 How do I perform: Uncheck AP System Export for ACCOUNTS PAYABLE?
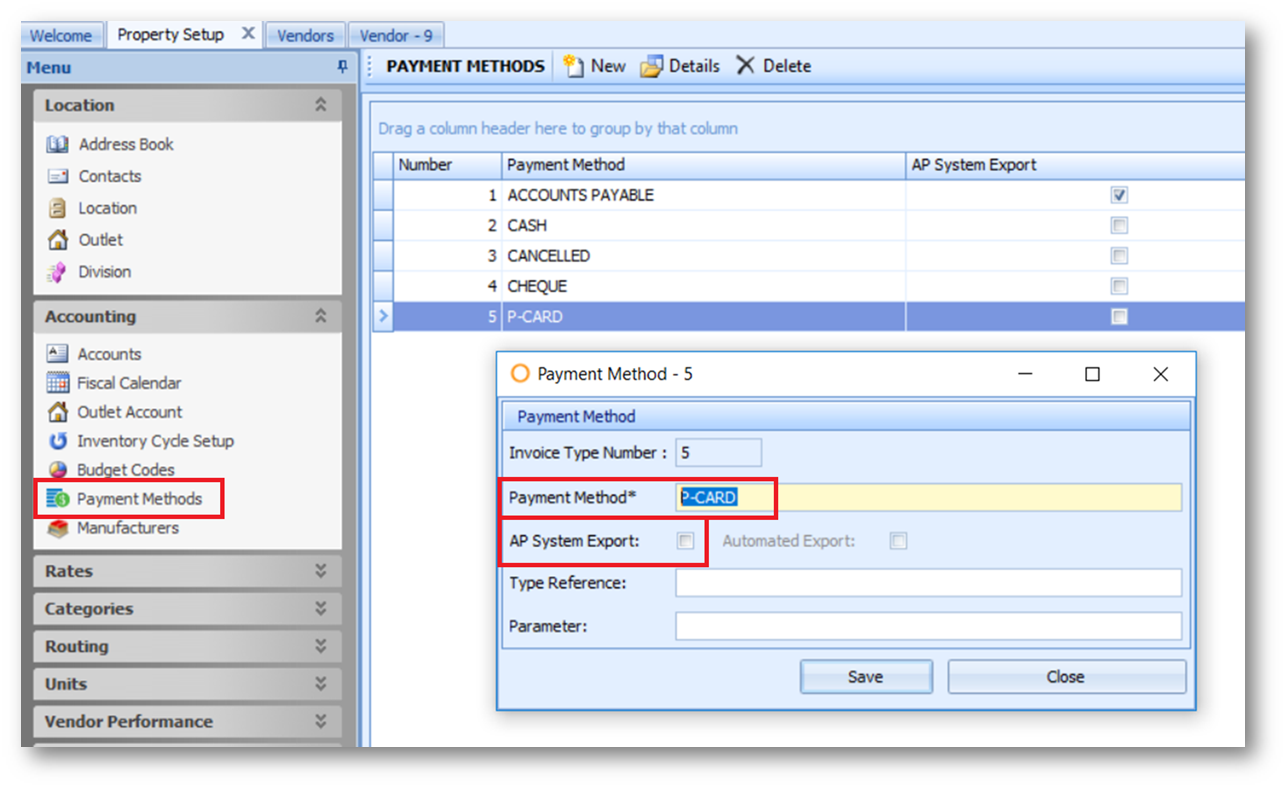(x=1119, y=196)
